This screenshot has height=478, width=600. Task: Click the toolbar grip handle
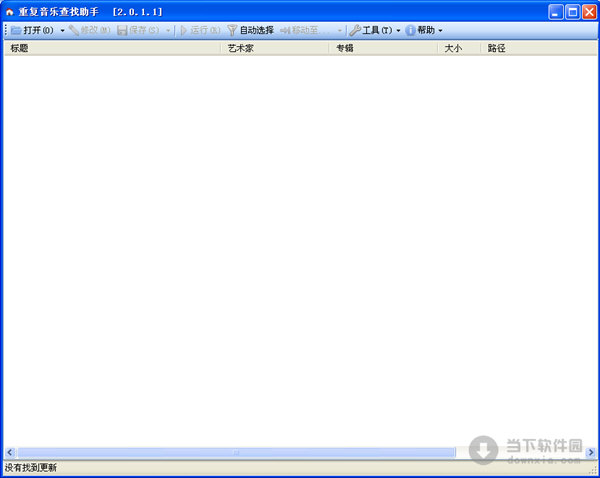6,30
